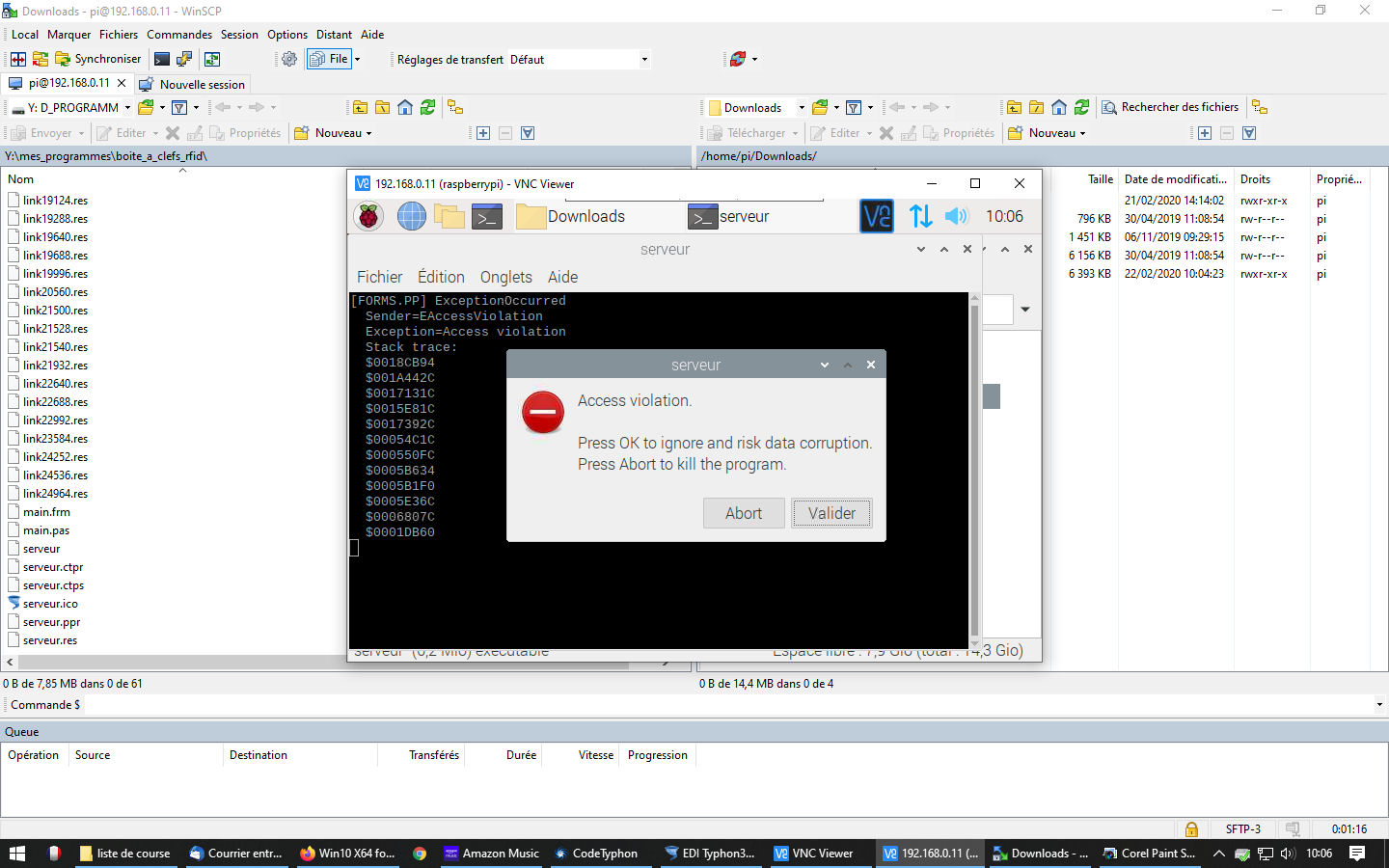Click the volume speaker icon in VNC panel

(956, 216)
